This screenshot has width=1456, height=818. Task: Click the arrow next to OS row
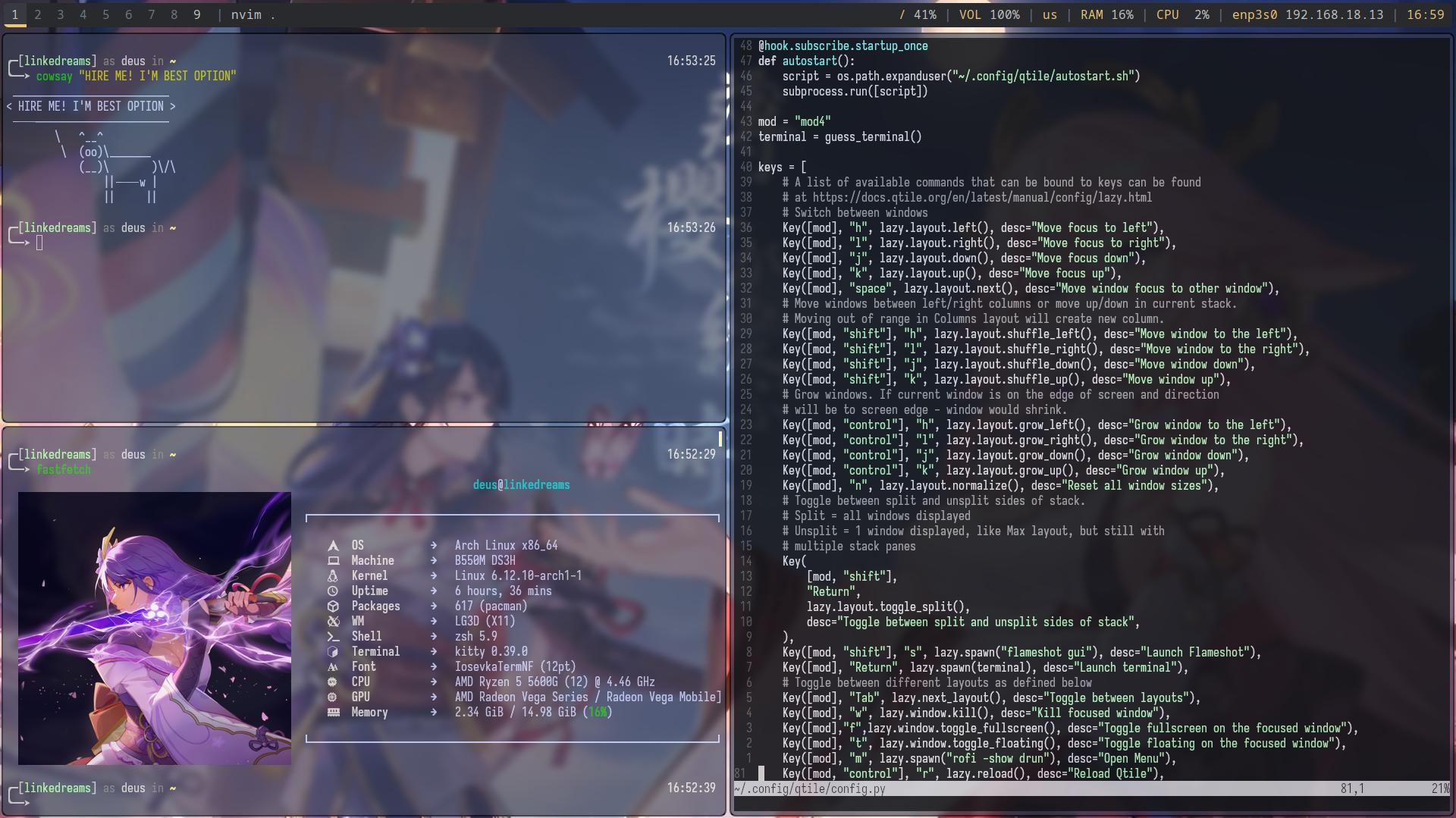[434, 545]
